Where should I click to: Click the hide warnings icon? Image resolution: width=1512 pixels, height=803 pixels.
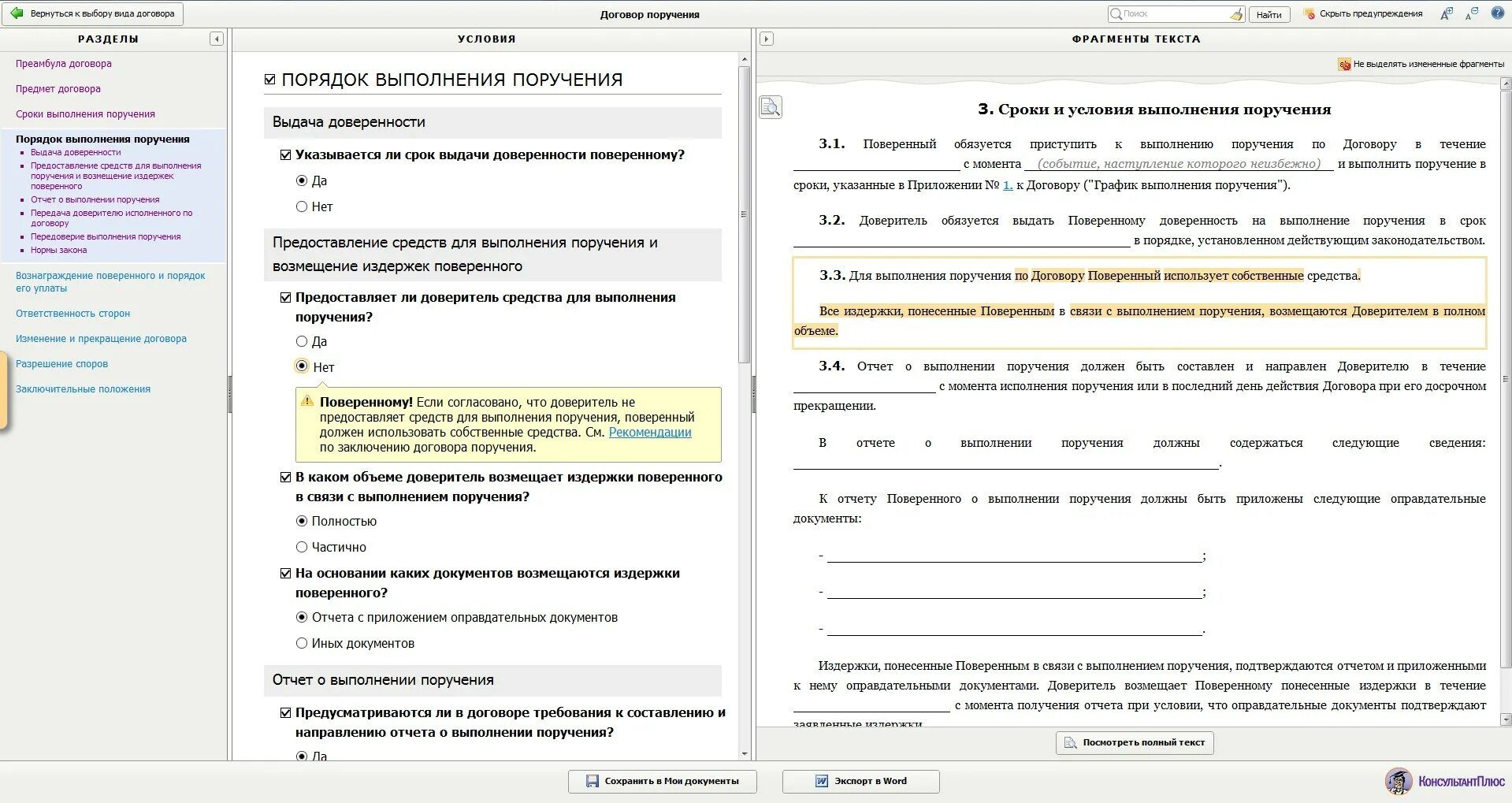click(1310, 14)
